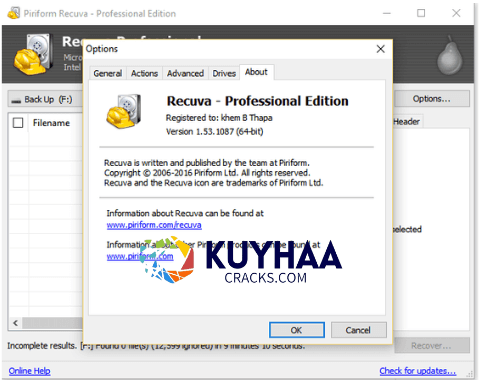Sort by the Filename column header
Image resolution: width=480 pixels, height=386 pixels.
(51, 123)
